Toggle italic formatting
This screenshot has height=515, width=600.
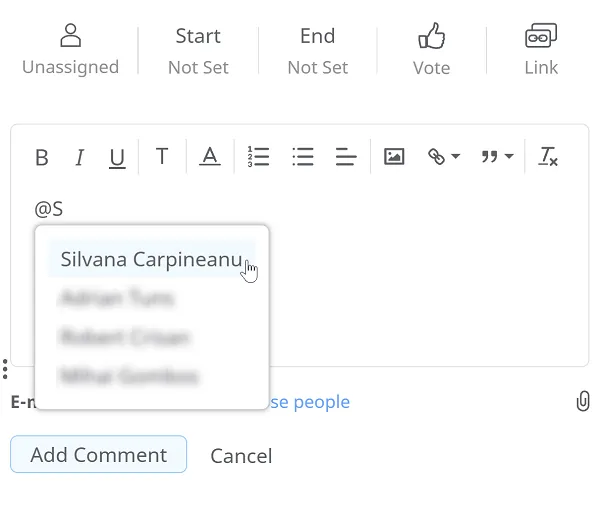[79, 157]
